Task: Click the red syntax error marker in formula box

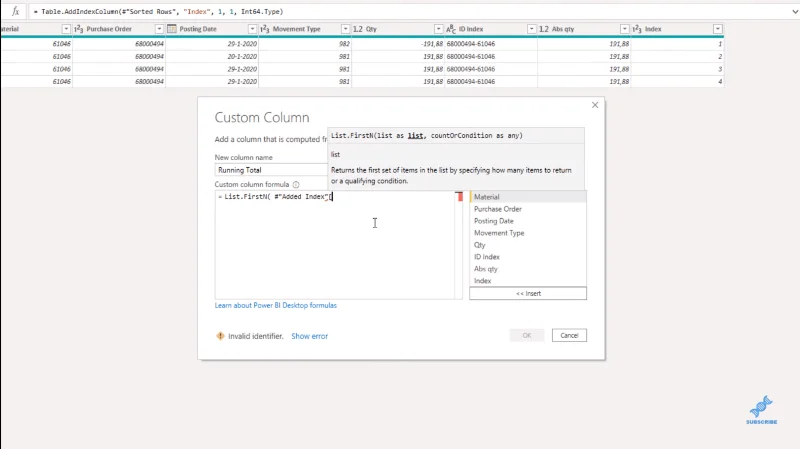Action: [460, 196]
